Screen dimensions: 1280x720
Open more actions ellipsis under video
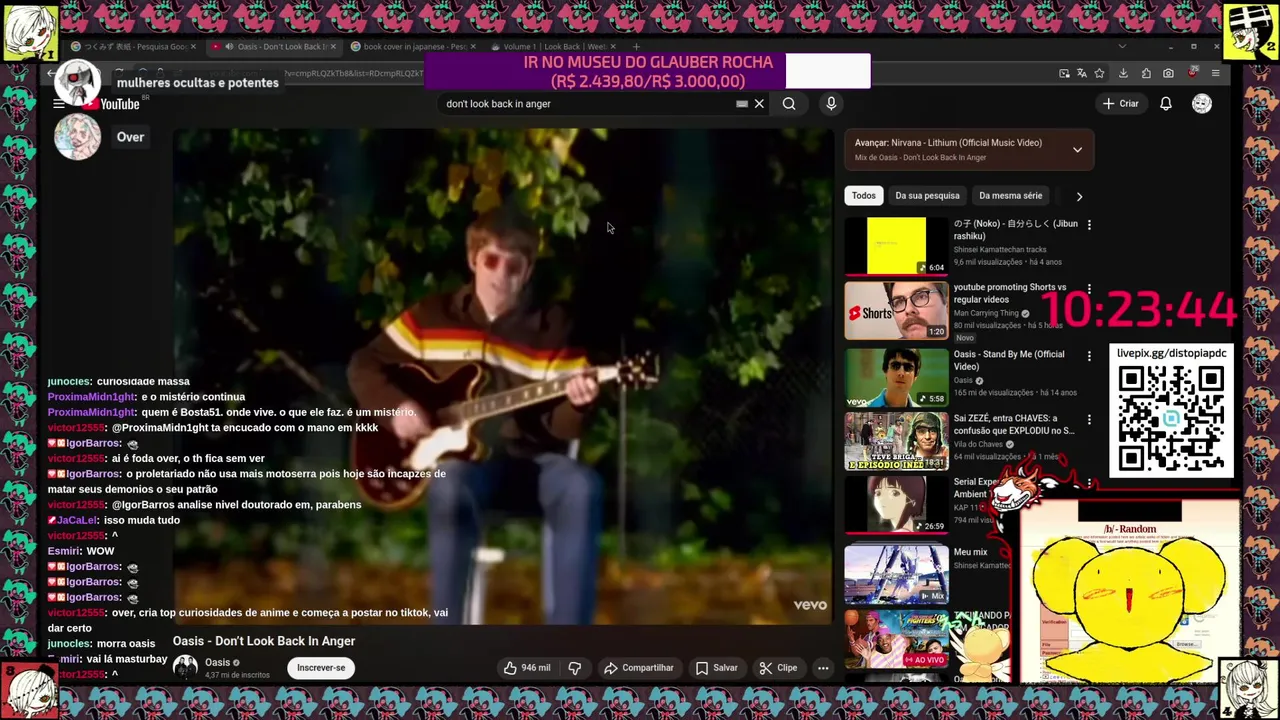[x=823, y=667]
